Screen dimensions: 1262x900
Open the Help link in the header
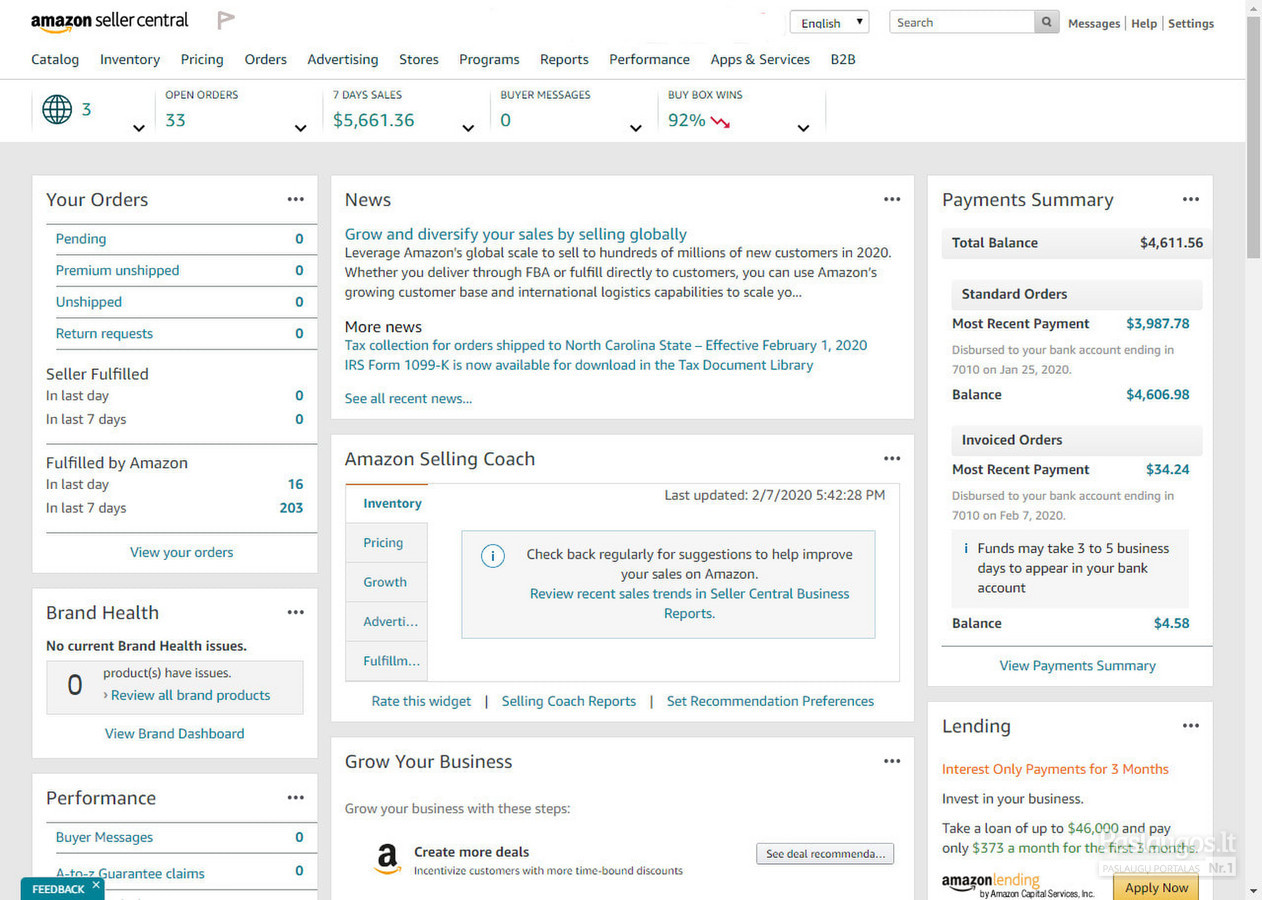[x=1144, y=23]
